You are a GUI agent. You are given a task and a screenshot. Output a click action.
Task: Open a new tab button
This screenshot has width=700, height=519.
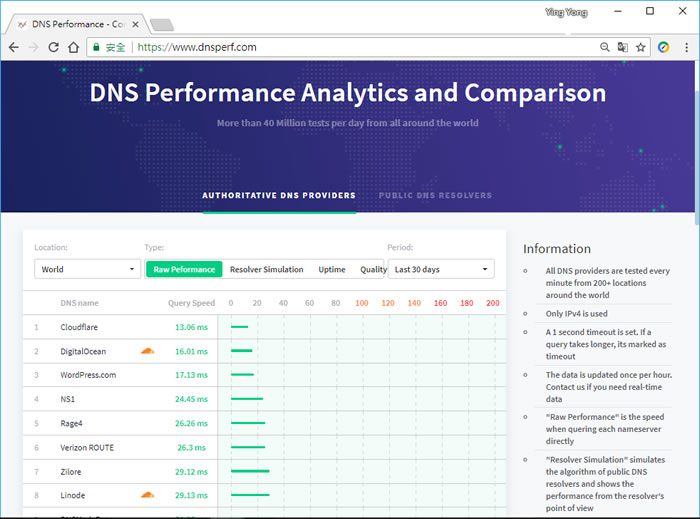[162, 25]
